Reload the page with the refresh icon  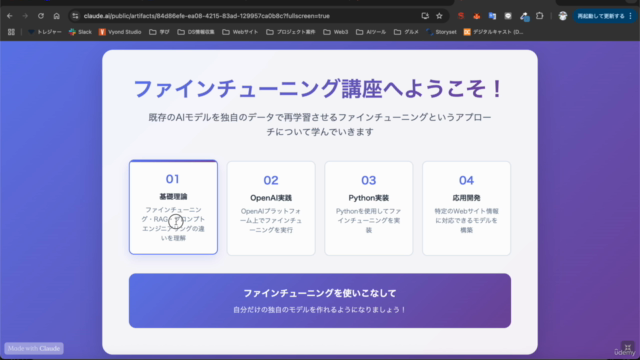point(41,16)
